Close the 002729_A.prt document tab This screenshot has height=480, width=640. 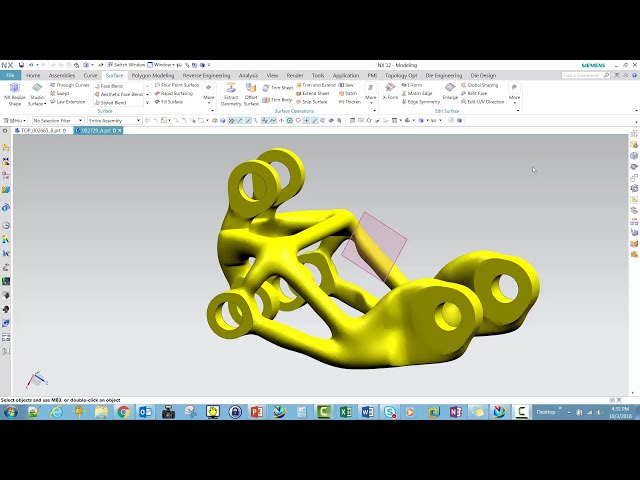coord(120,131)
